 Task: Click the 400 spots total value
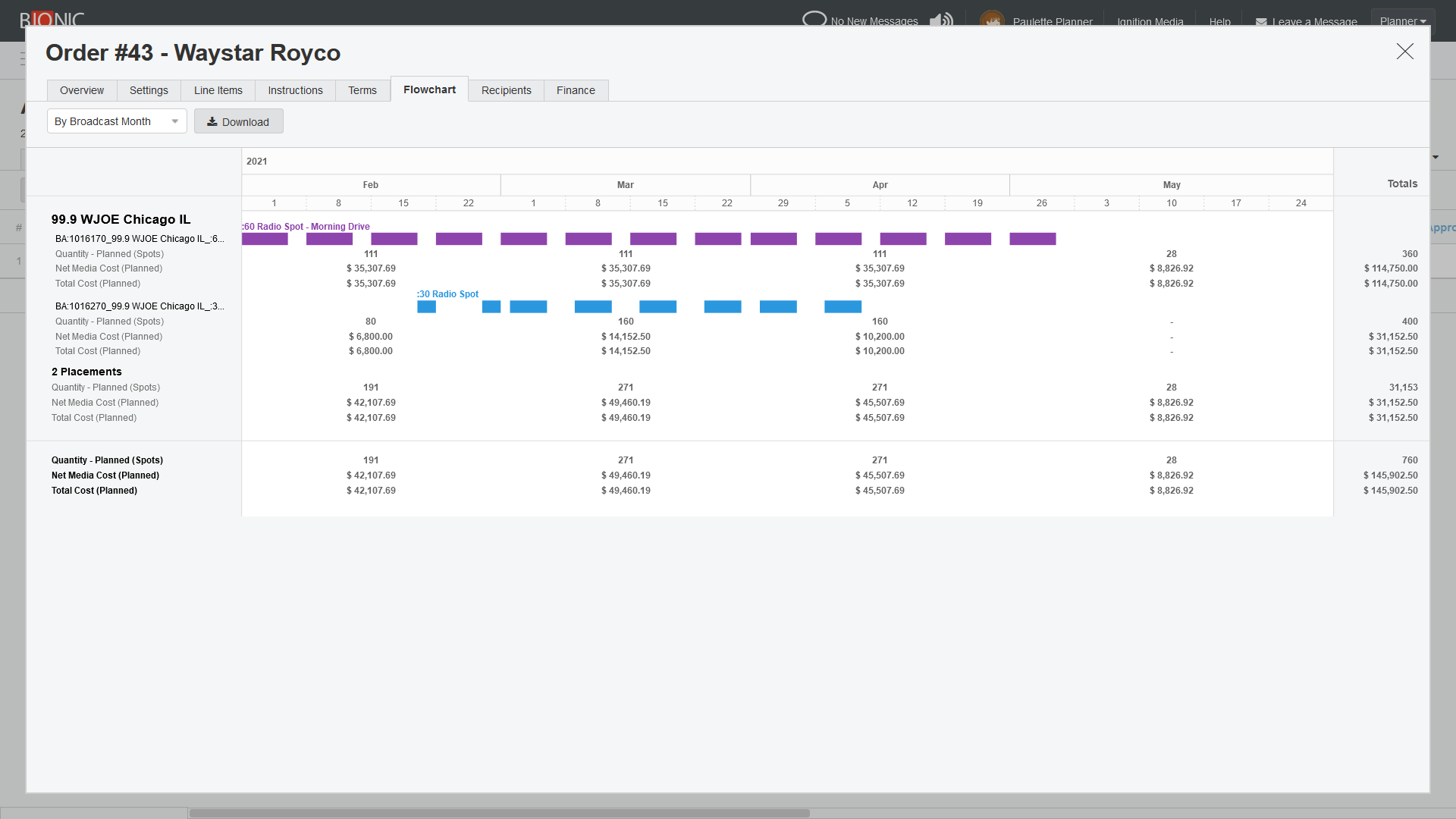[x=1410, y=322]
